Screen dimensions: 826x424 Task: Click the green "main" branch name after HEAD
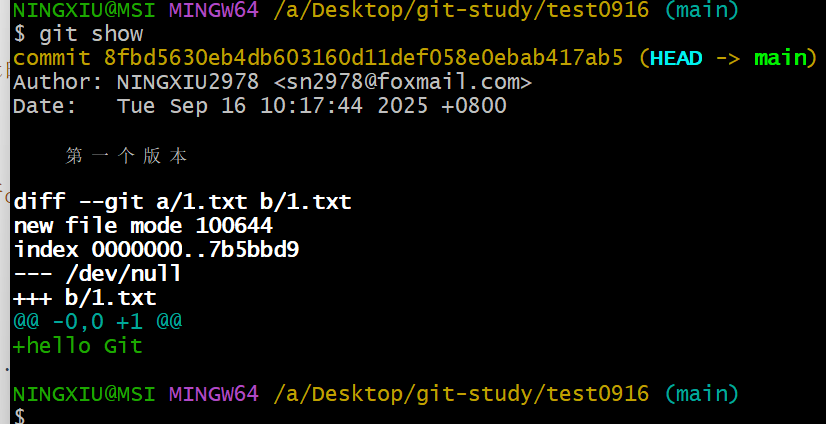[779, 58]
